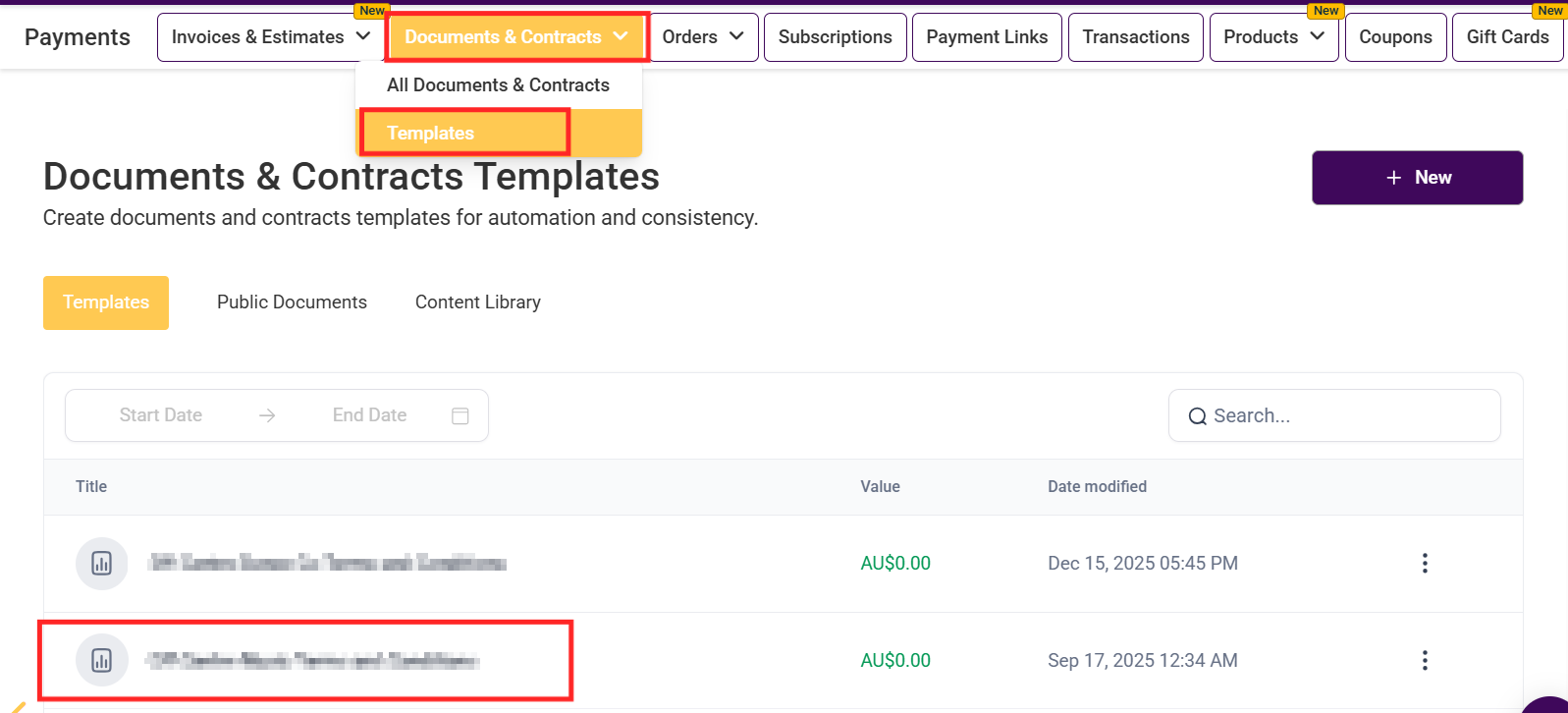The image size is (1568, 713).
Task: Open three-dot menu for Sep 17, 2025 template
Action: [1425, 660]
